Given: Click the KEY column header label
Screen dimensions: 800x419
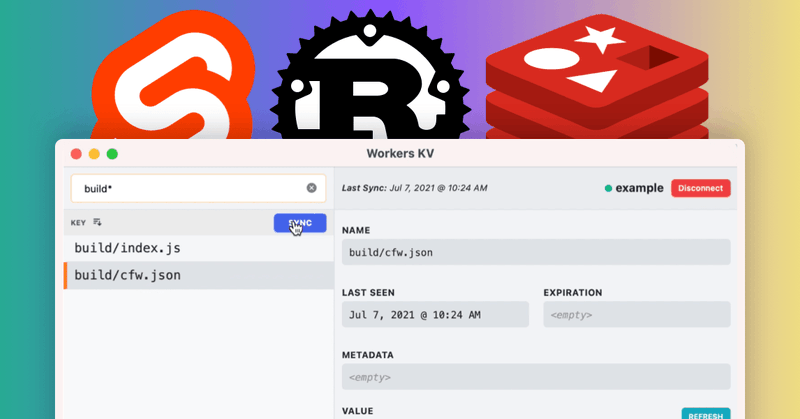Looking at the screenshot, I should tap(78, 223).
